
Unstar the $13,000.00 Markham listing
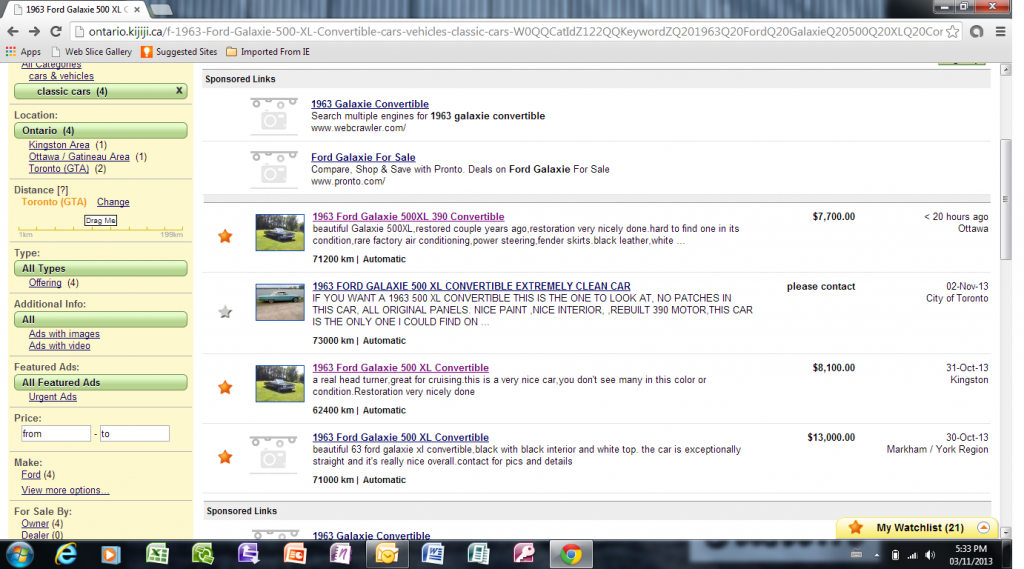225,457
